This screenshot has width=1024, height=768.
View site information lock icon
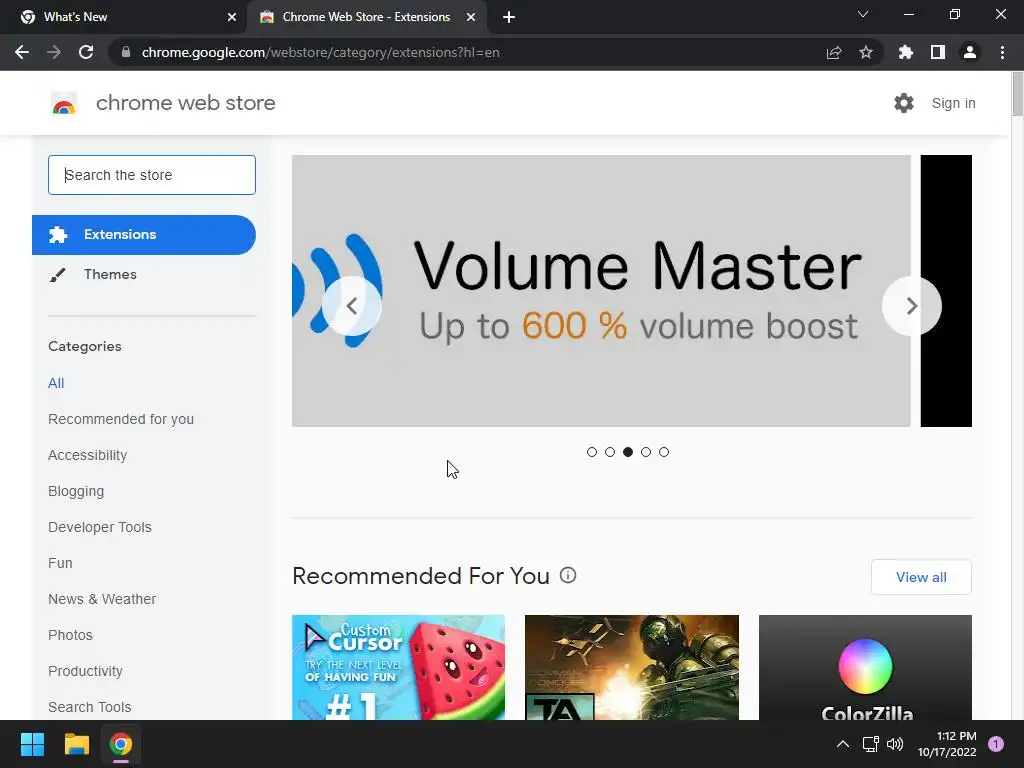[126, 52]
